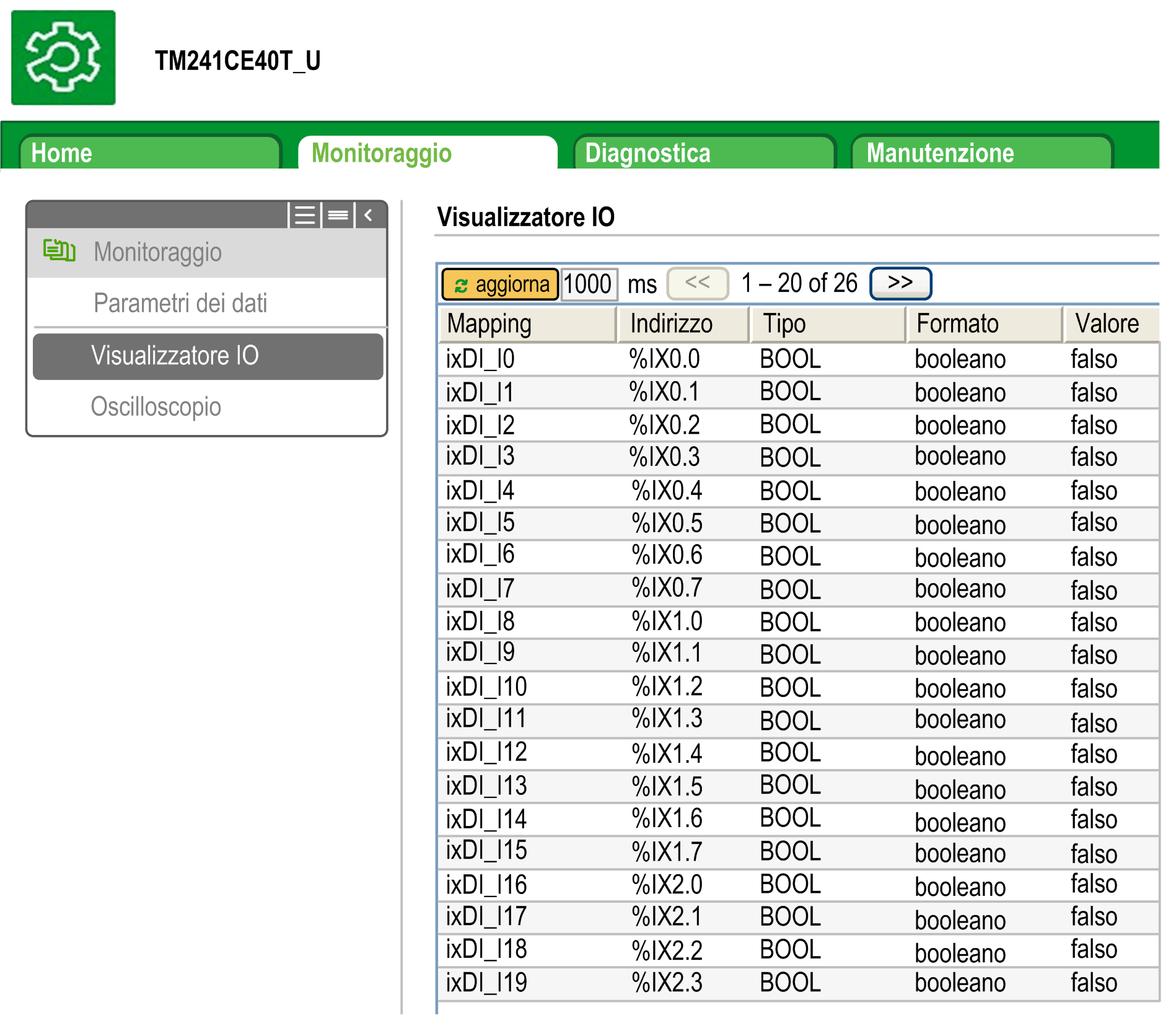The width and height of the screenshot is (1176, 1031).
Task: Open the Manutenzione tab
Action: [x=981, y=153]
